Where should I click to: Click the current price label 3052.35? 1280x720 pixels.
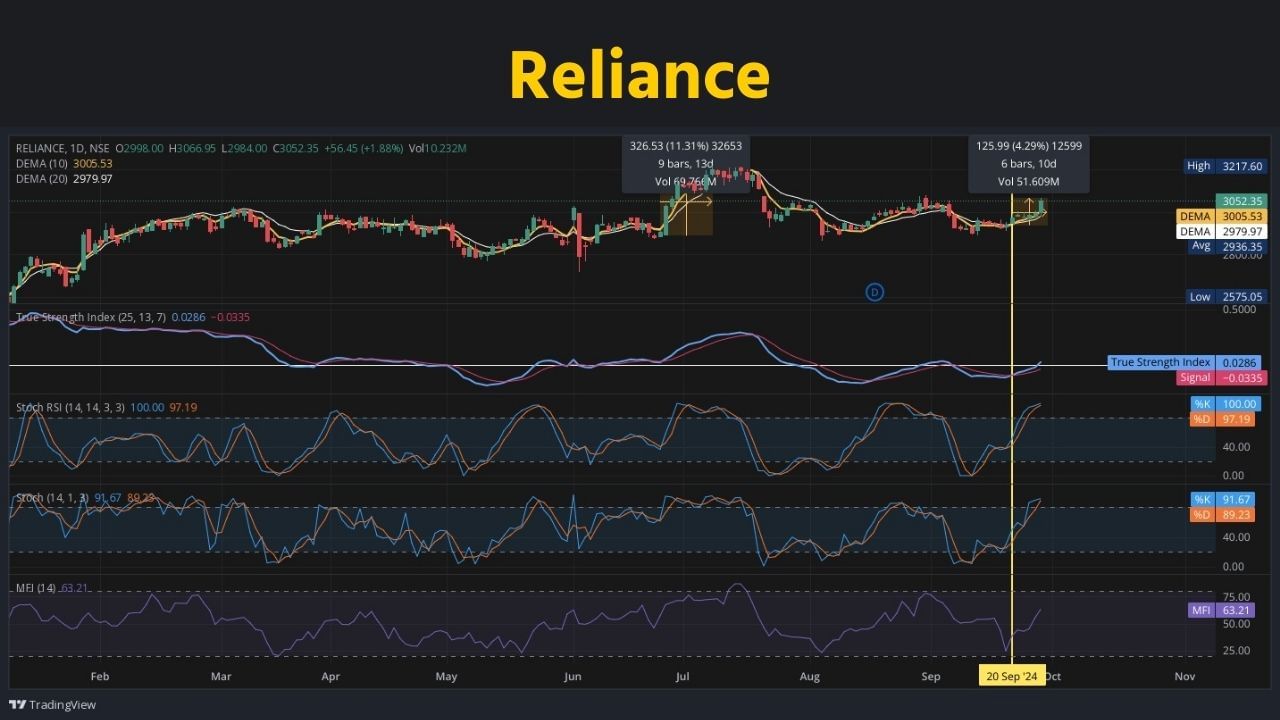point(1241,201)
